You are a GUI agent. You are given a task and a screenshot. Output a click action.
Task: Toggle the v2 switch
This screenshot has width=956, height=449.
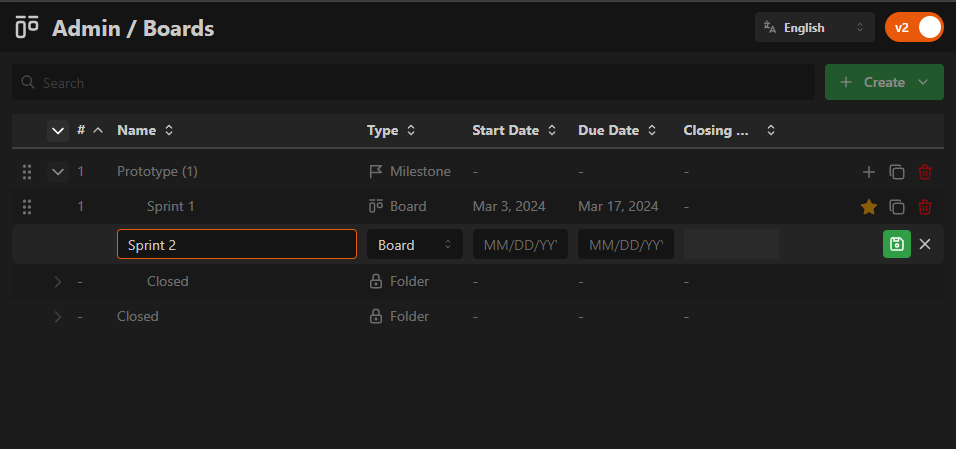click(x=914, y=27)
